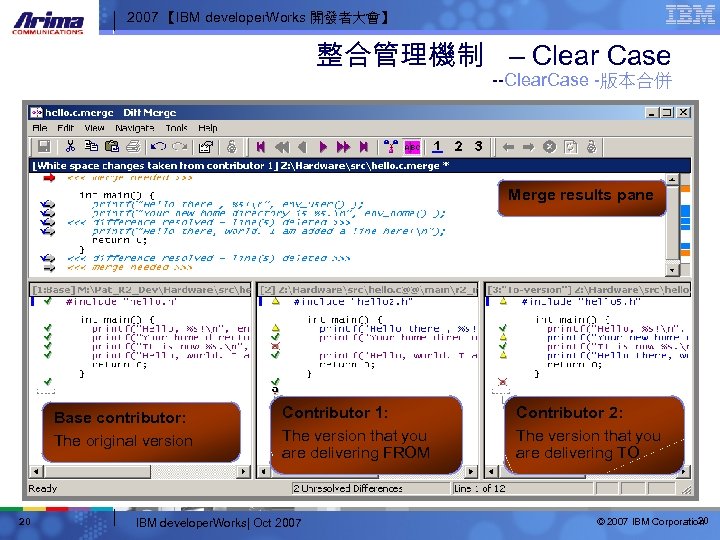Viewport: 720px width, 540px height.
Task: Click the Base pane scroll right arrow
Action: [x=244, y=471]
